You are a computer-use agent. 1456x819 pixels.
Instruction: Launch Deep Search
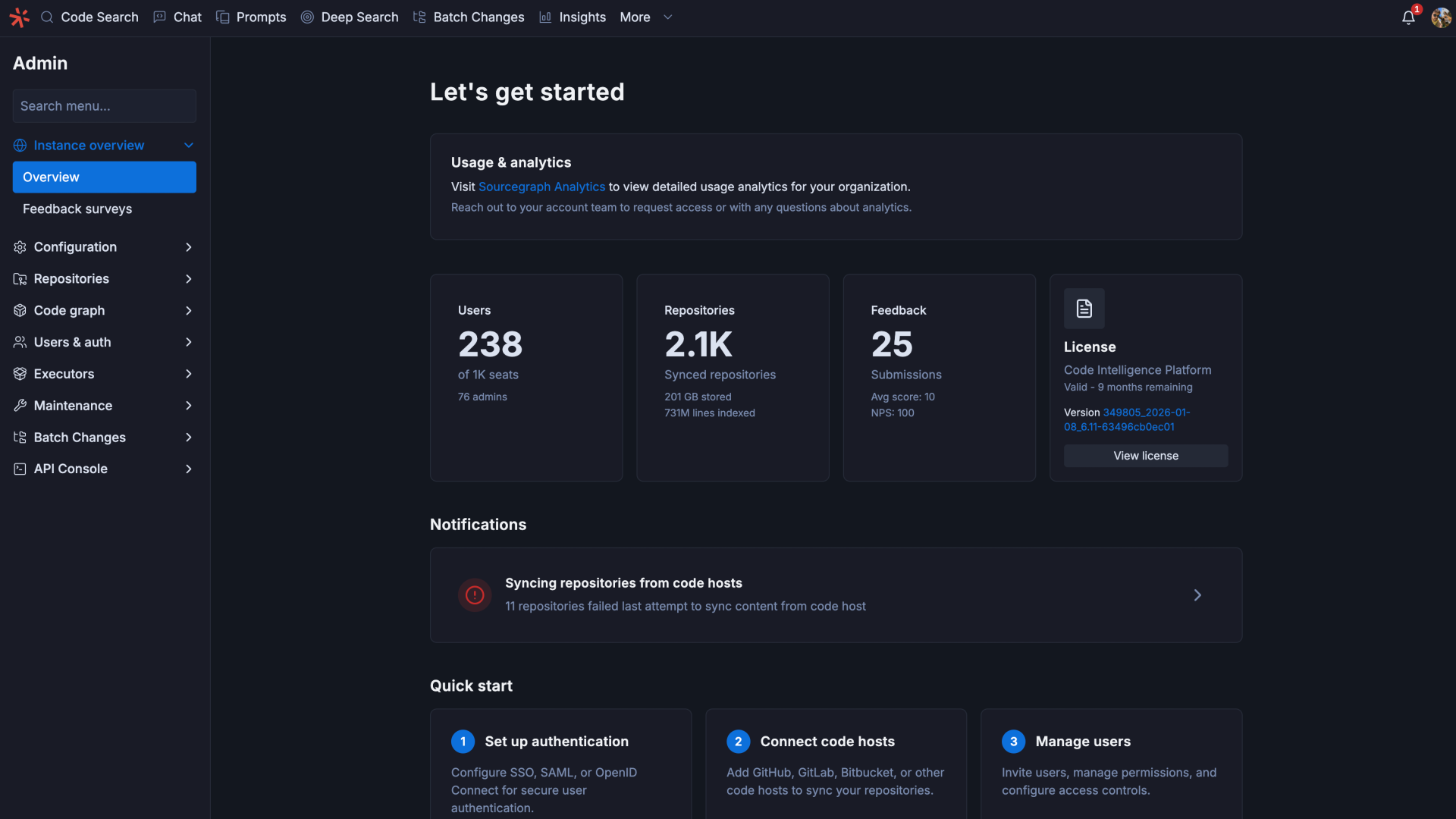[x=359, y=17]
